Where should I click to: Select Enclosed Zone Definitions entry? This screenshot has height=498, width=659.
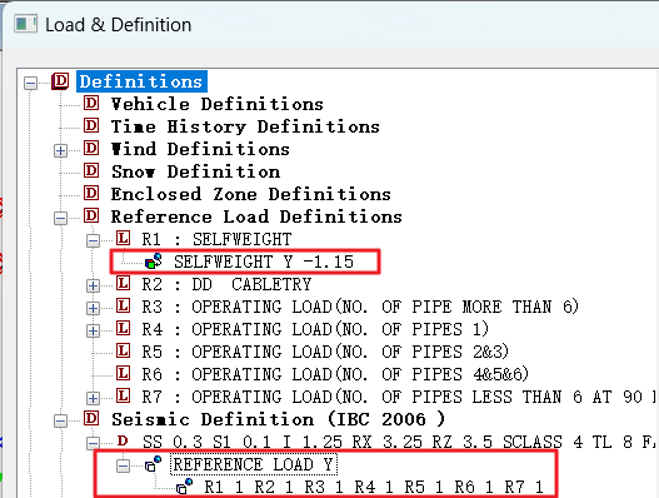(x=250, y=194)
